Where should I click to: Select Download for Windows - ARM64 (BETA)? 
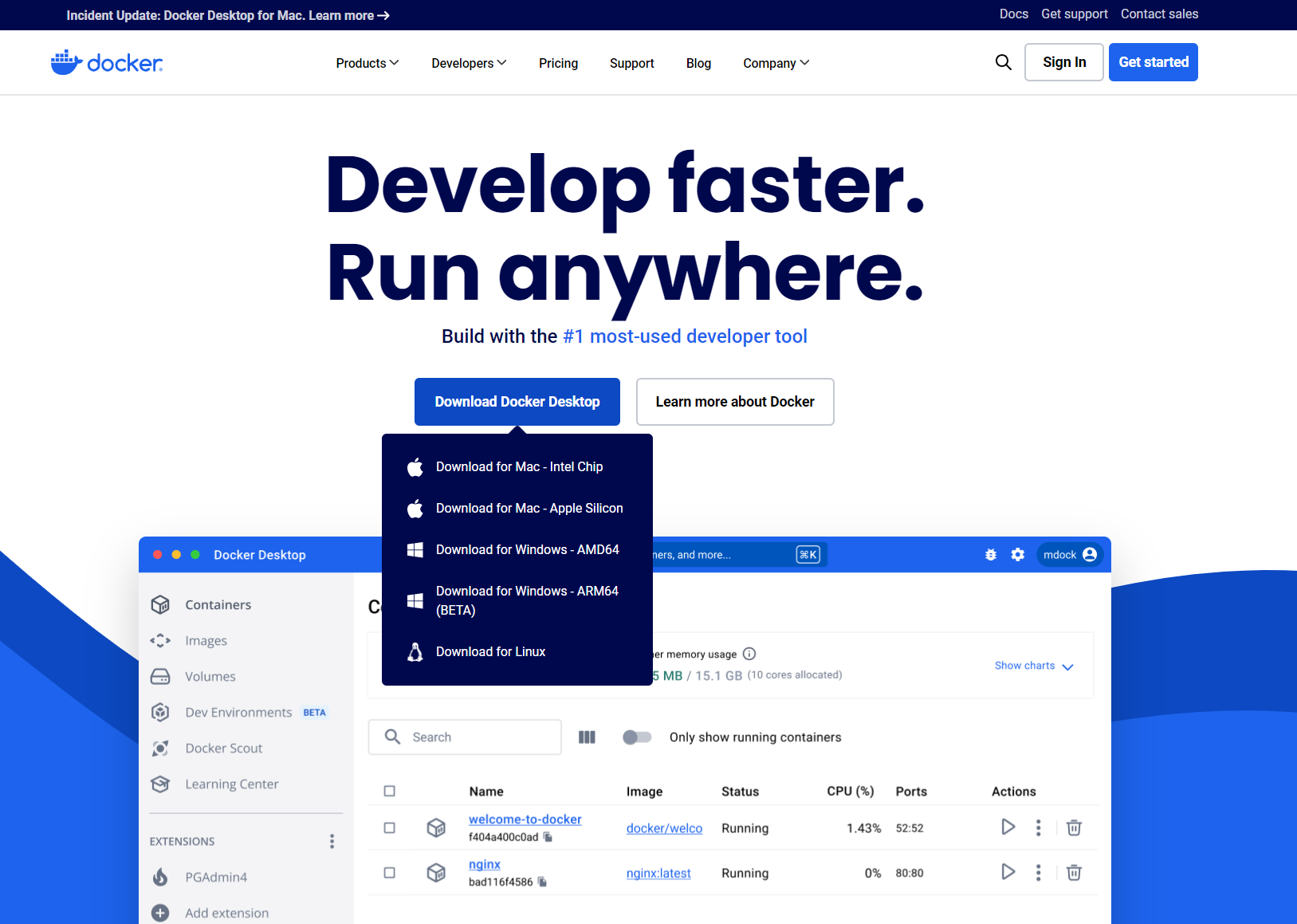(517, 601)
